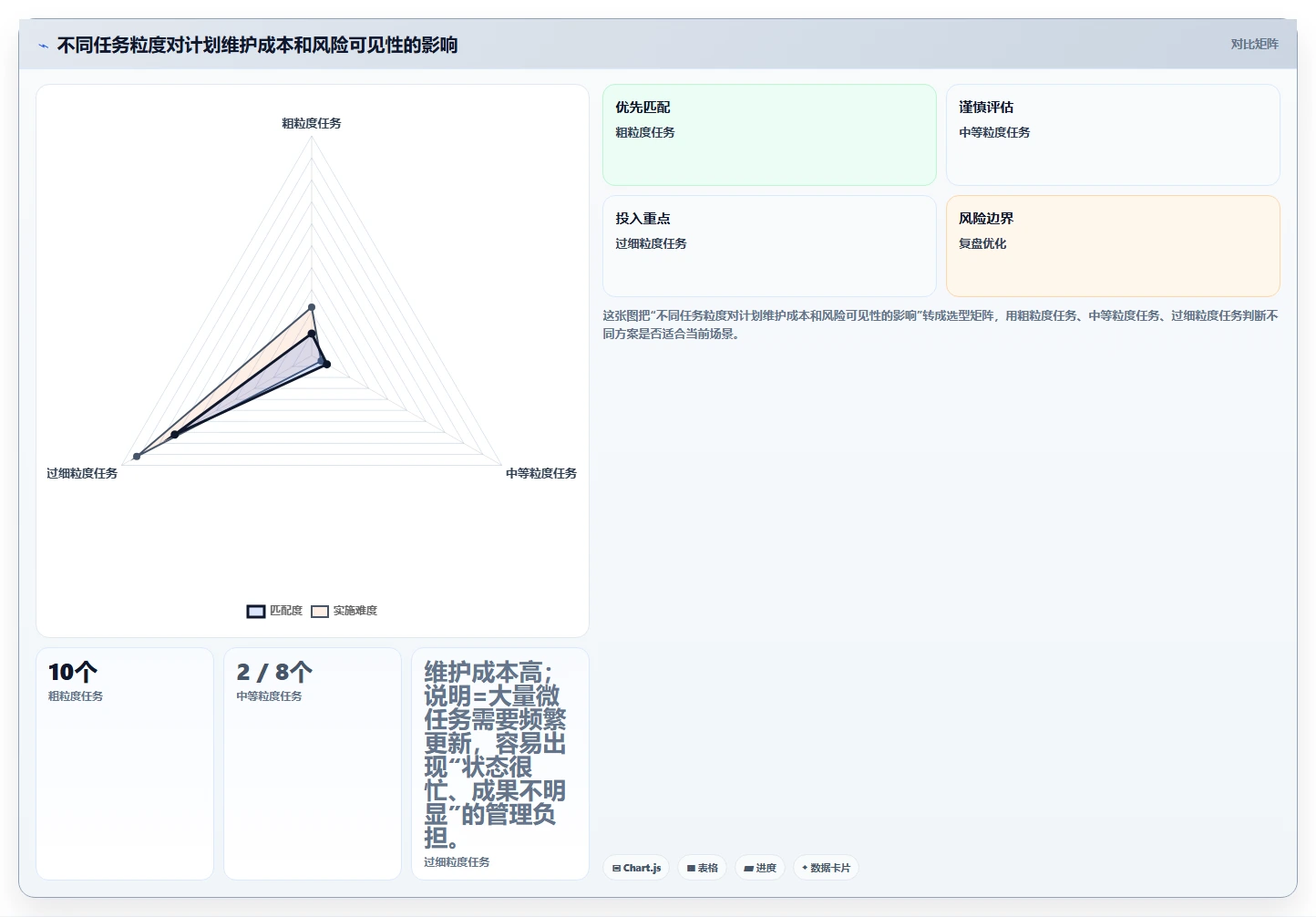Select the 投入重点 card heading
The height and width of the screenshot is (917, 1316).
(643, 219)
